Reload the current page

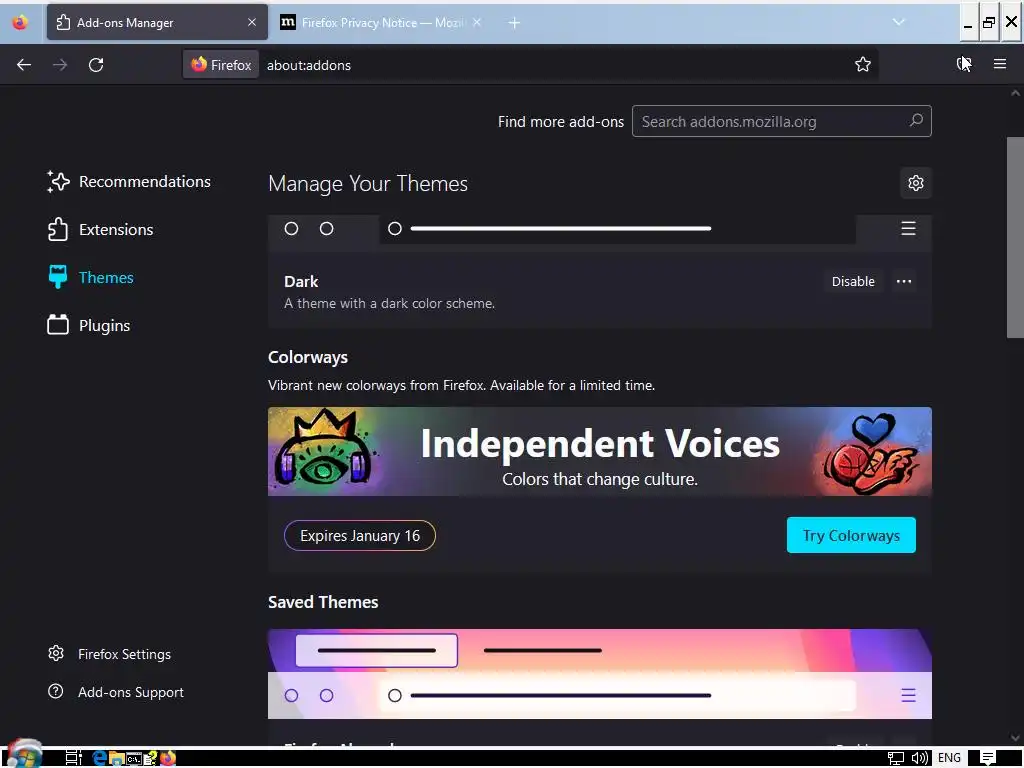96,65
